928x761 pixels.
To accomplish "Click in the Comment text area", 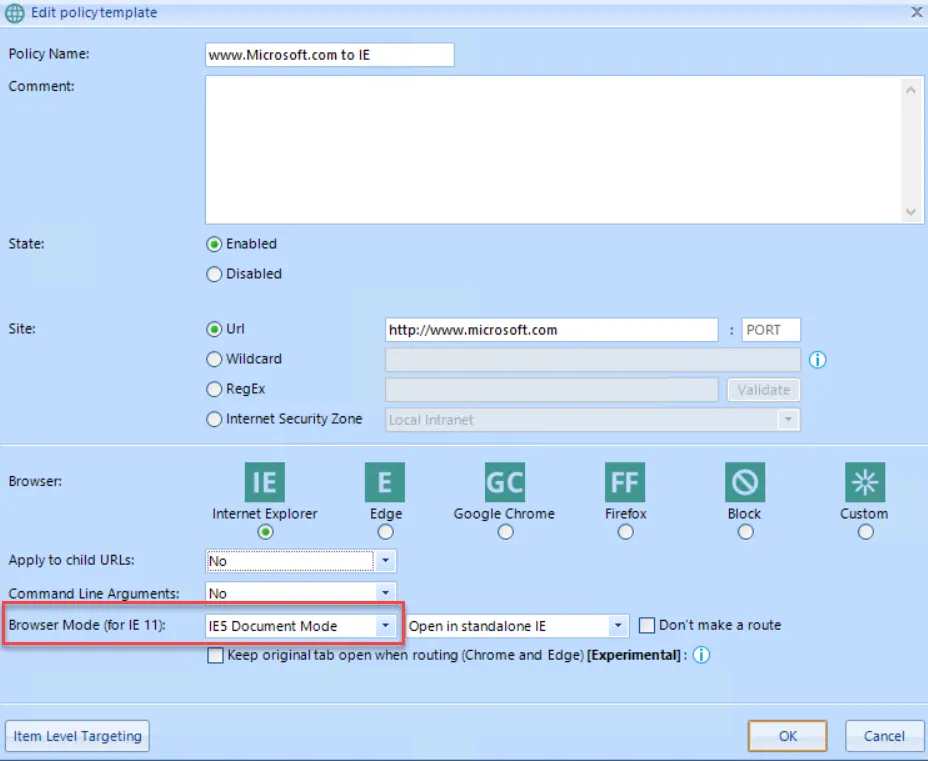I will (x=553, y=150).
